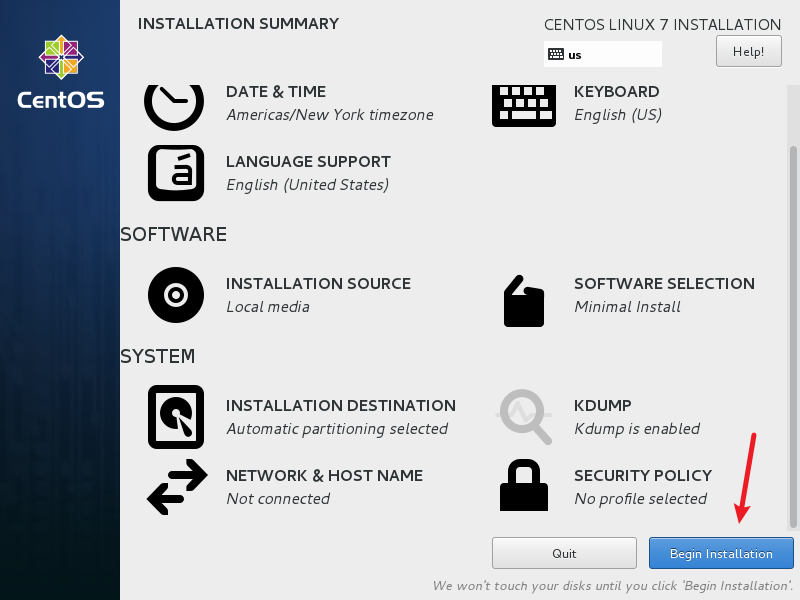Click the 'We won't touch your disks' note
This screenshot has width=800, height=600.
tap(613, 586)
